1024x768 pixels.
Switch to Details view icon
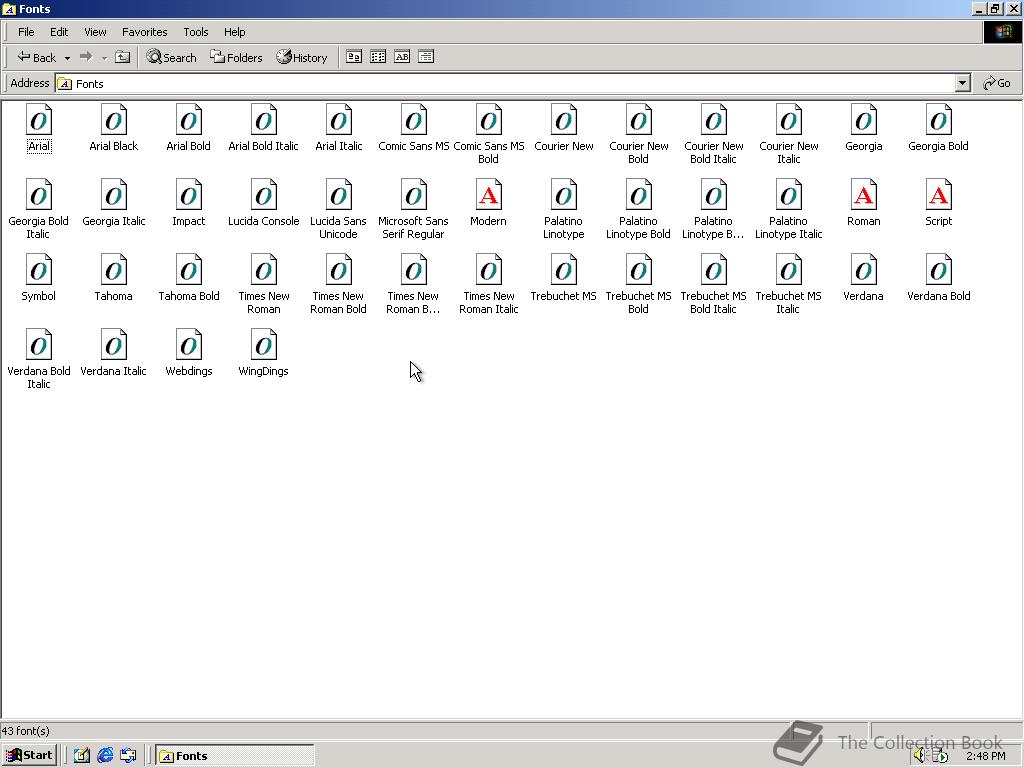pyautogui.click(x=426, y=57)
